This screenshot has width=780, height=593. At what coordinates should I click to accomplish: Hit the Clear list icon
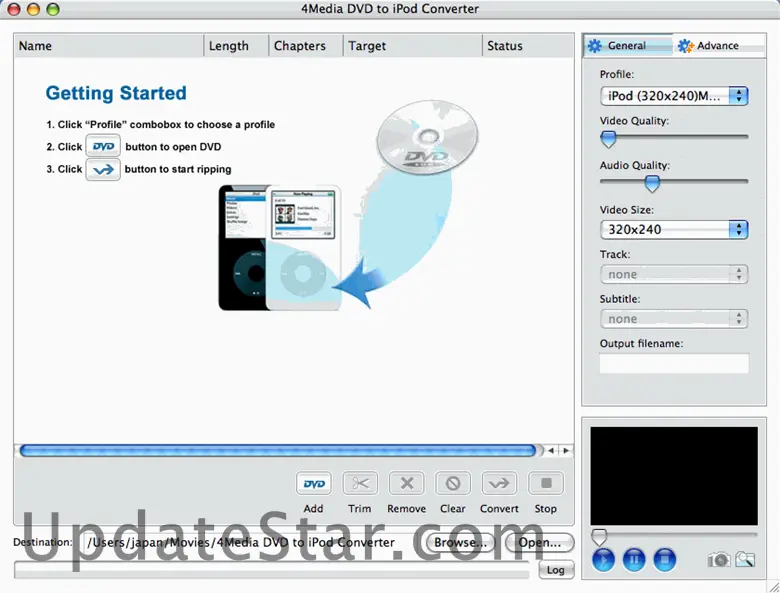[452, 484]
